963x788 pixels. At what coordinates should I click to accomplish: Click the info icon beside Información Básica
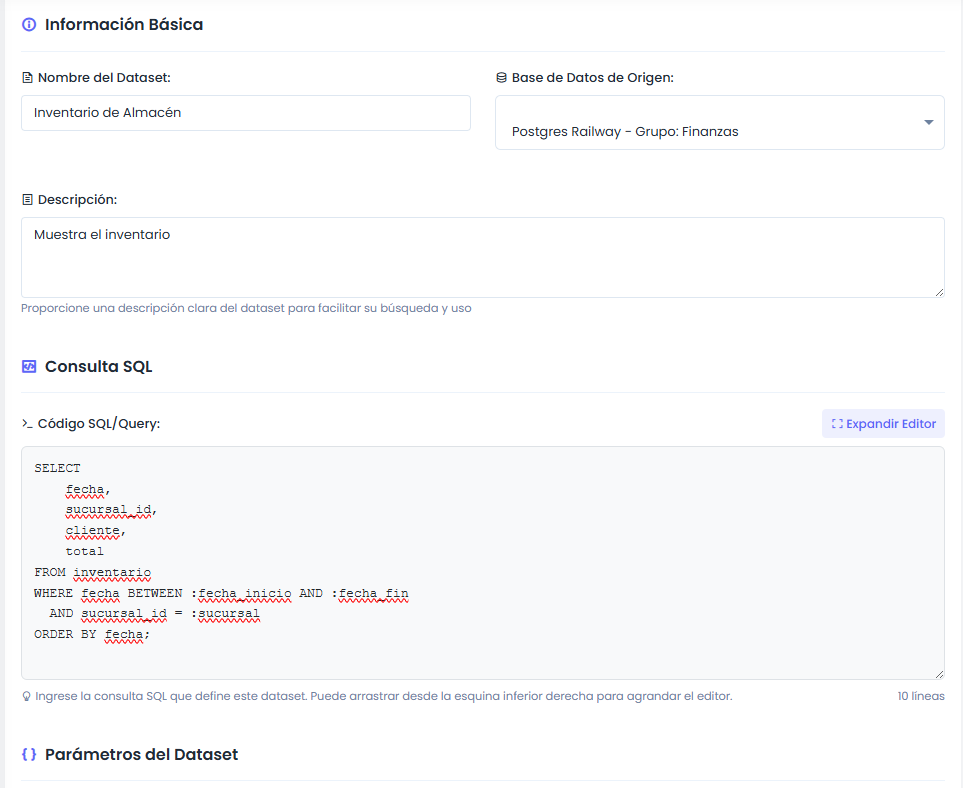tap(27, 24)
